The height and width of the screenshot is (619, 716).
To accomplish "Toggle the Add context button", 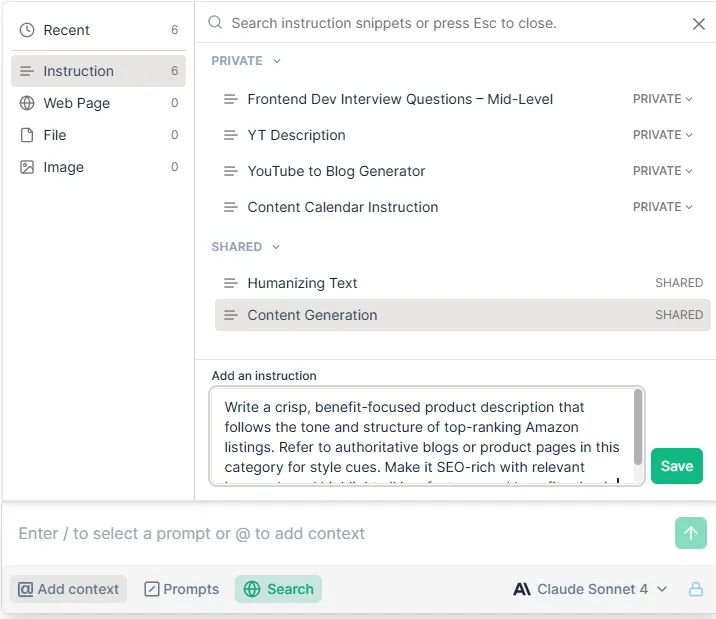I will tap(69, 589).
